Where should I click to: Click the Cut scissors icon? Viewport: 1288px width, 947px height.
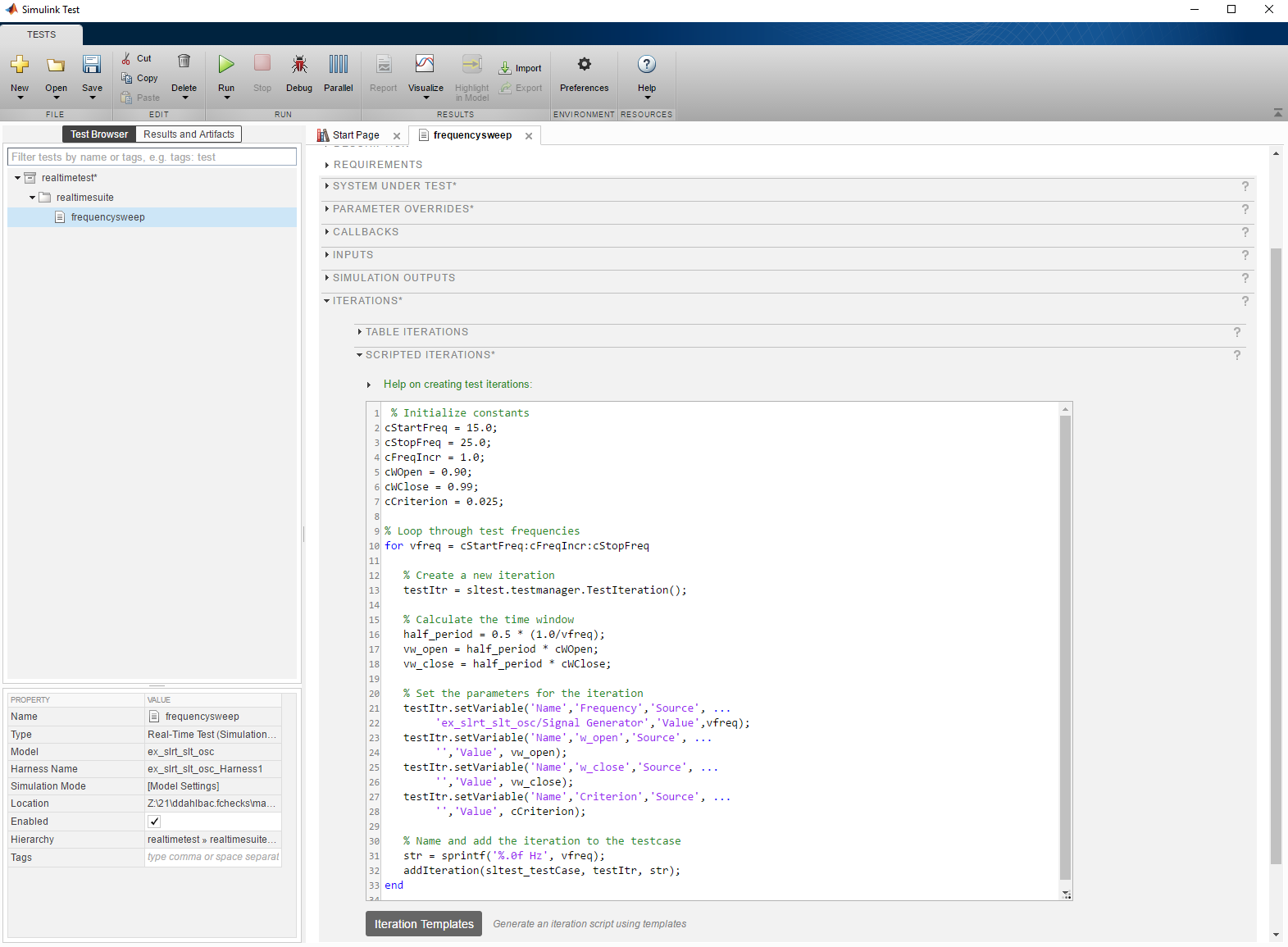(x=127, y=58)
